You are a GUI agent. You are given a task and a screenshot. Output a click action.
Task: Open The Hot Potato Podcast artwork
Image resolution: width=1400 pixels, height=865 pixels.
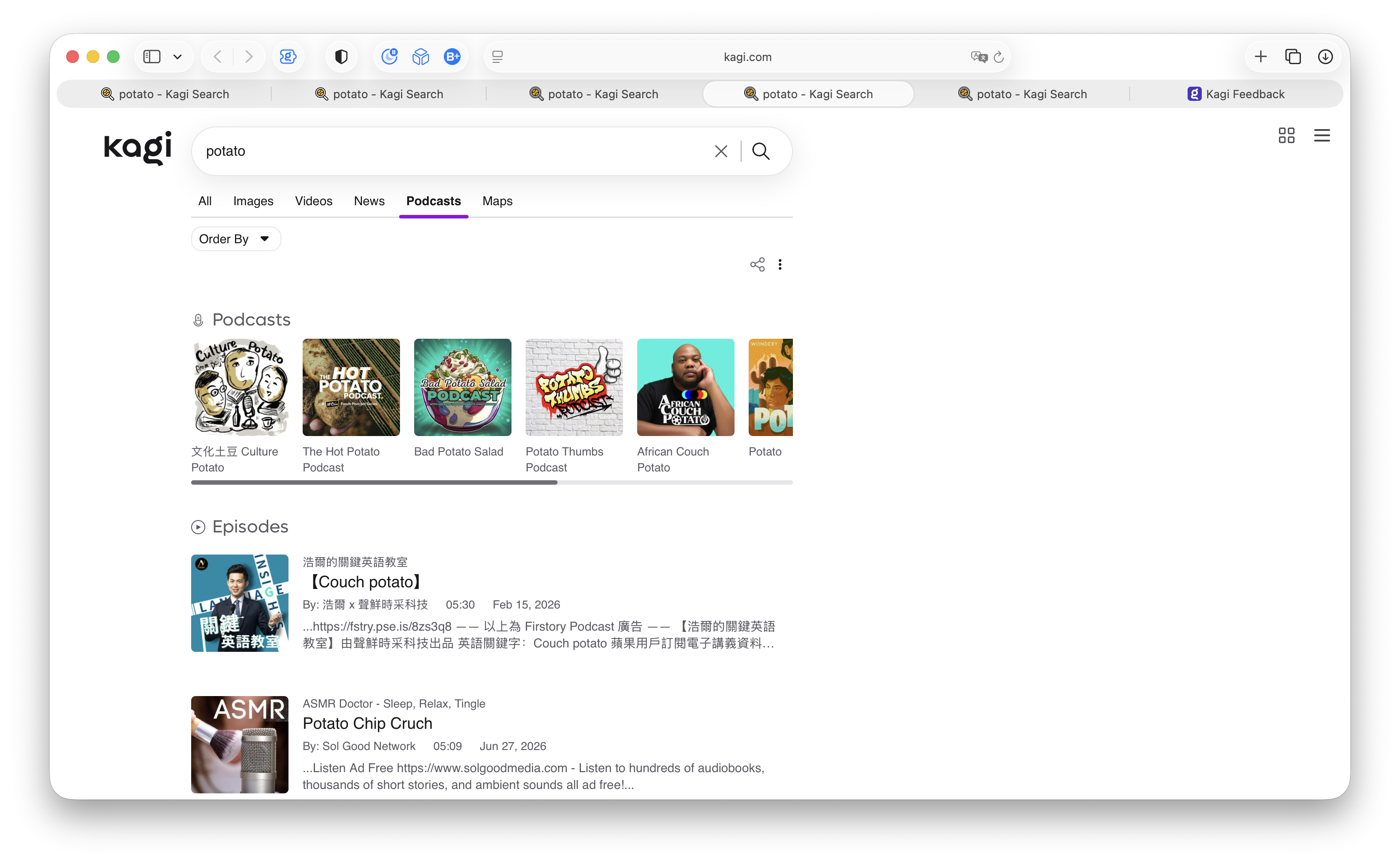click(x=351, y=387)
